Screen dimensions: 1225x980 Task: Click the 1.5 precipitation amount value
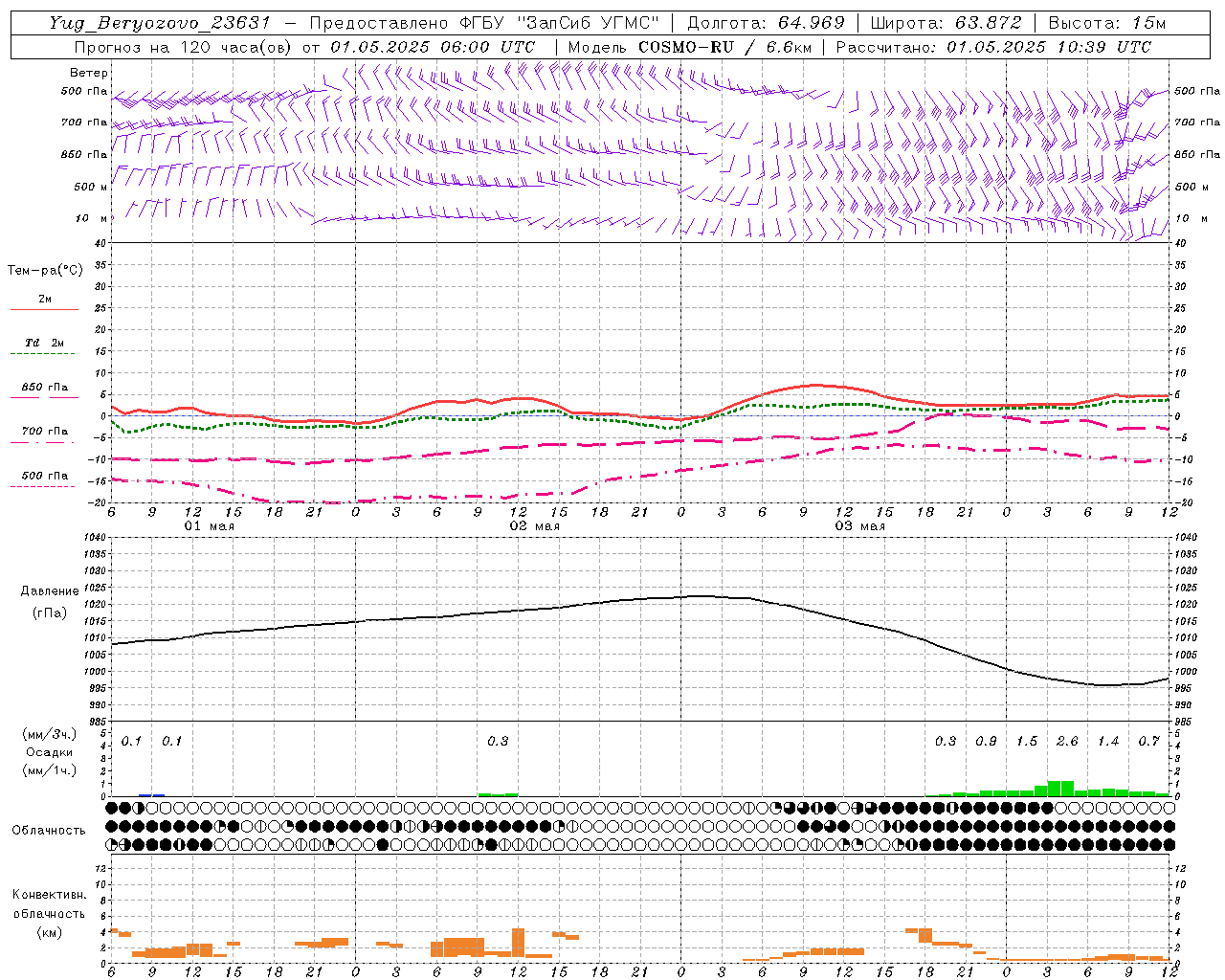tap(1027, 742)
